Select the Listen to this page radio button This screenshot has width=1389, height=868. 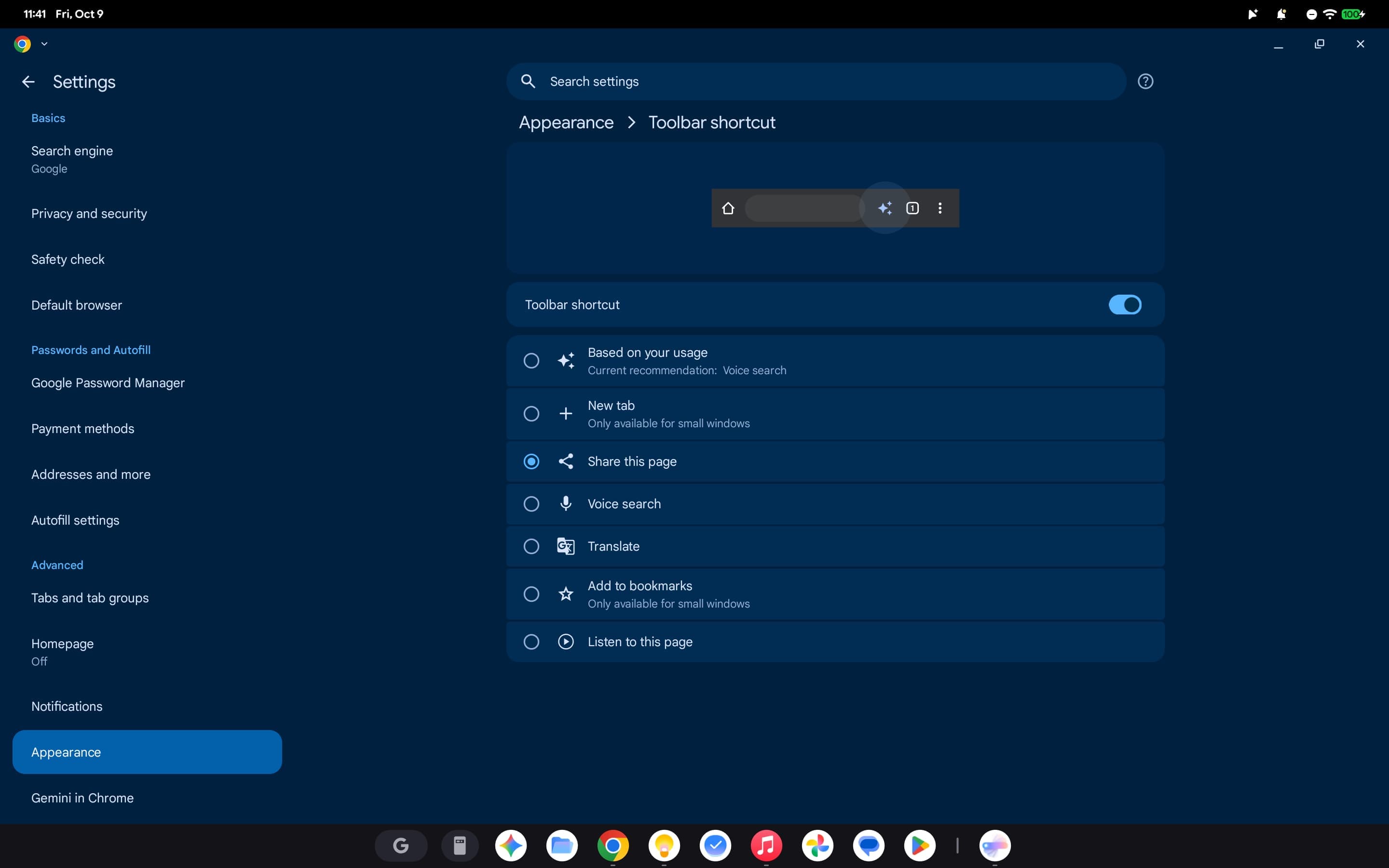click(531, 642)
